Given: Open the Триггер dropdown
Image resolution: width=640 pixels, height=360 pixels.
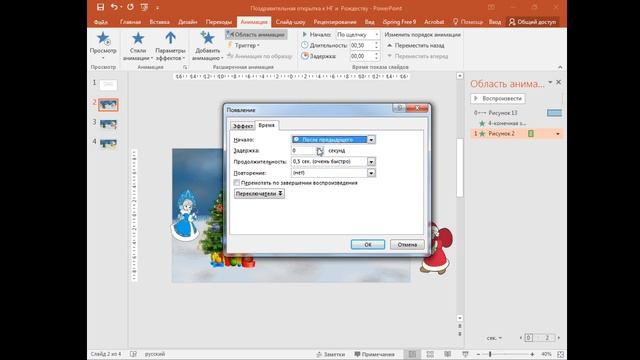Looking at the screenshot, I should click(x=244, y=45).
